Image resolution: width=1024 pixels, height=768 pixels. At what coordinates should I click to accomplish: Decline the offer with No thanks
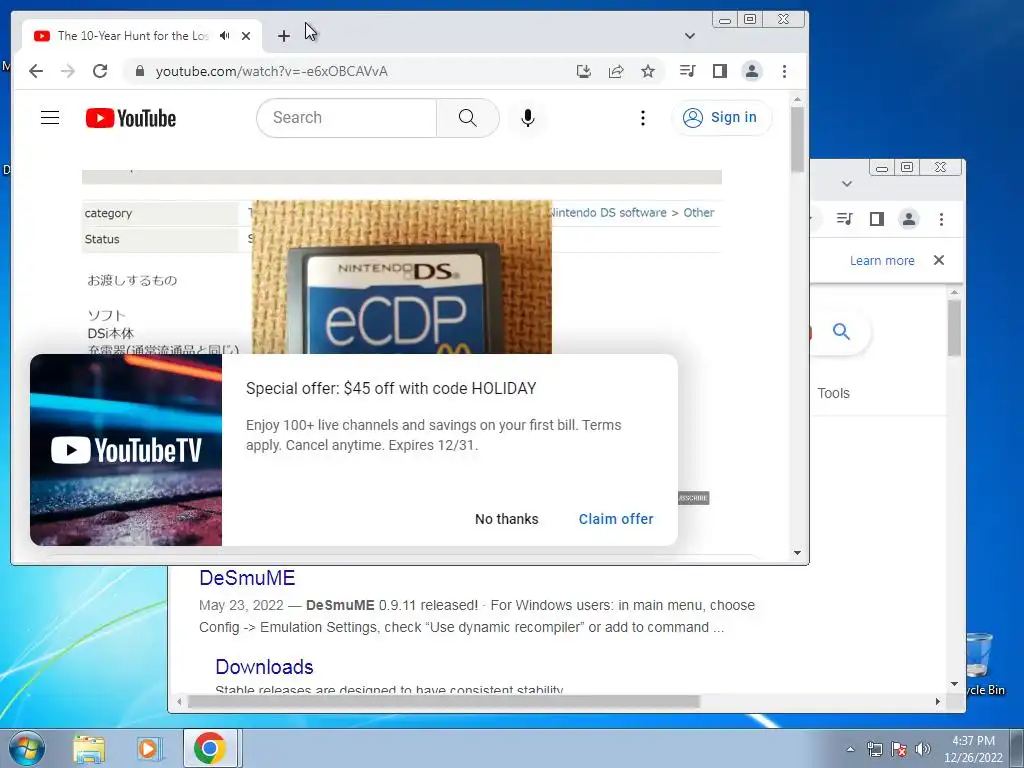507,519
